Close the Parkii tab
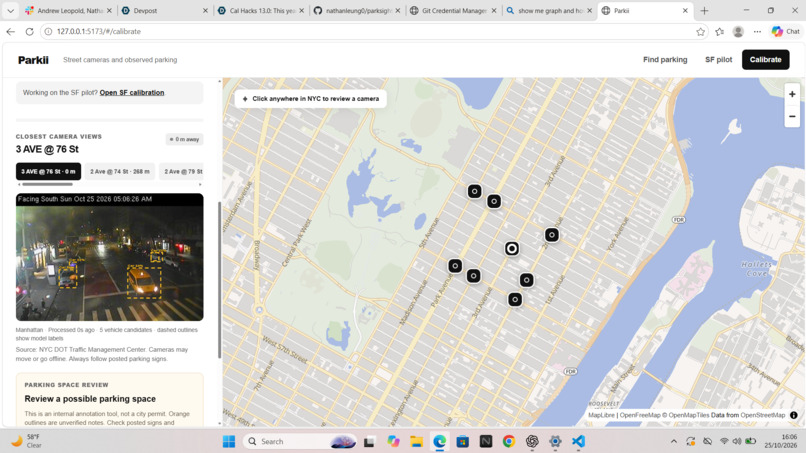This screenshot has height=453, width=806. click(685, 10)
